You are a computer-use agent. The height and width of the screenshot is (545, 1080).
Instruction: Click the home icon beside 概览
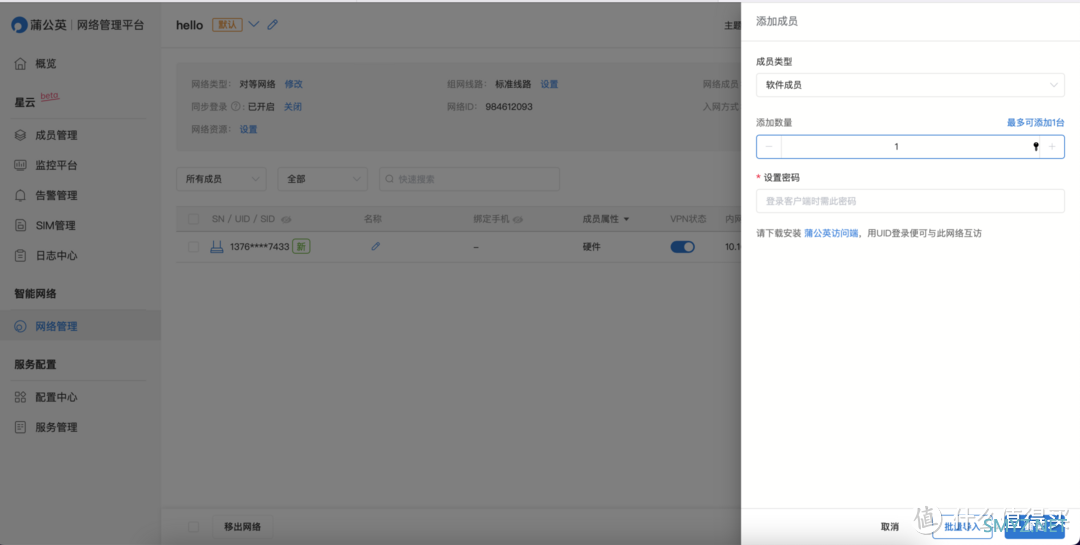point(21,63)
